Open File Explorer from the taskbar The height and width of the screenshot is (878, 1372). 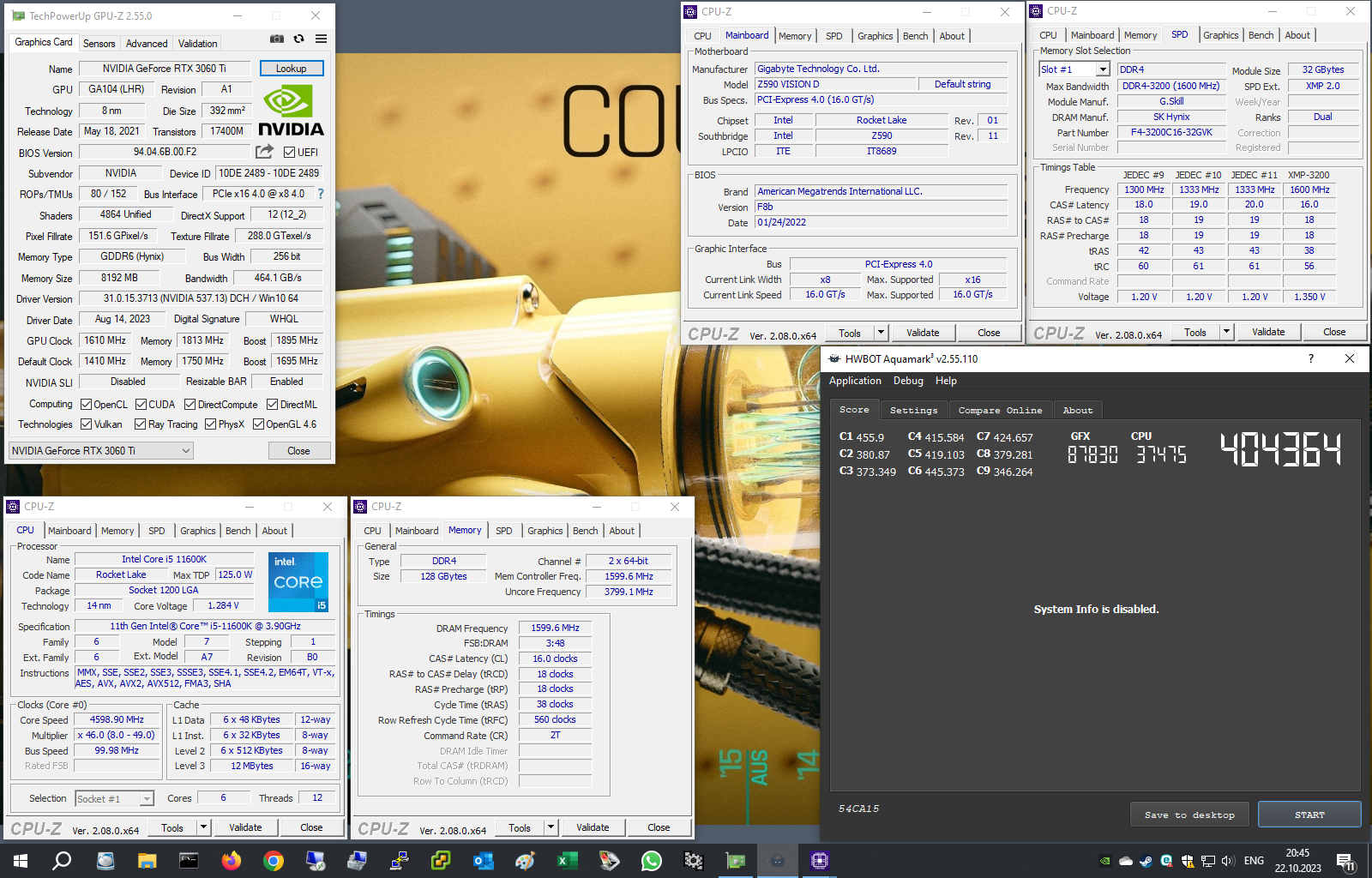click(147, 861)
